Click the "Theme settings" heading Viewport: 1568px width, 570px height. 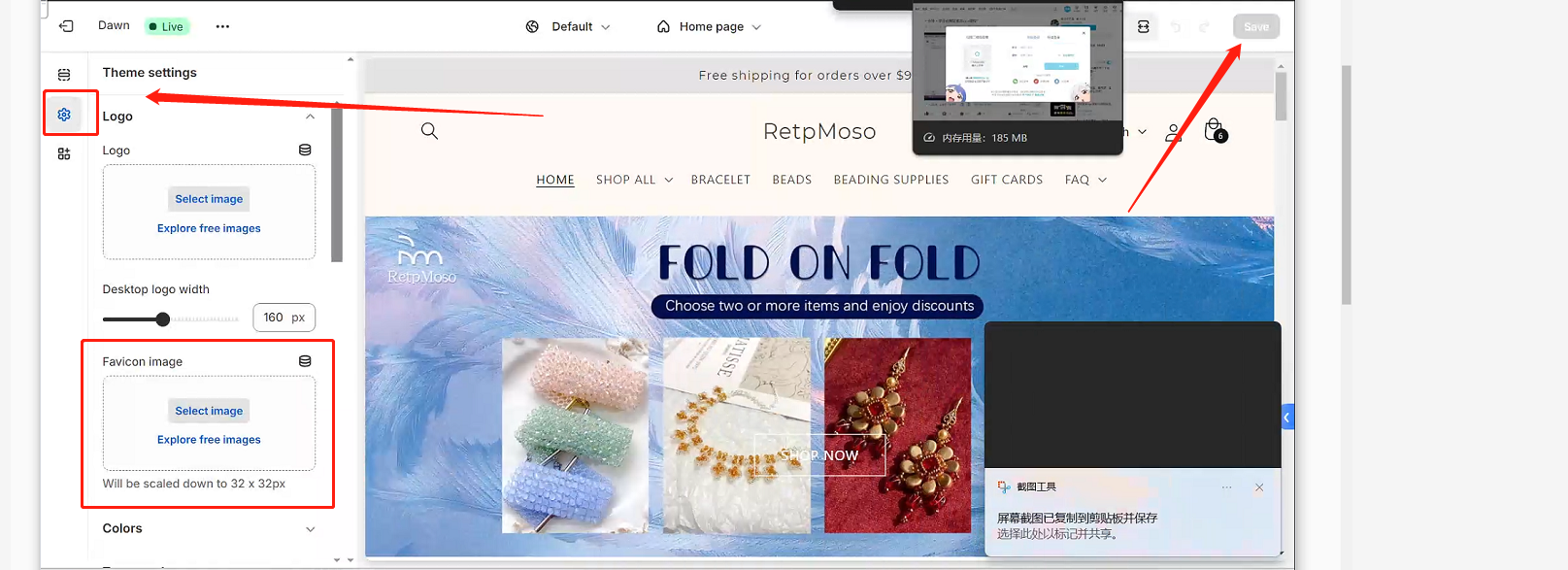(150, 73)
